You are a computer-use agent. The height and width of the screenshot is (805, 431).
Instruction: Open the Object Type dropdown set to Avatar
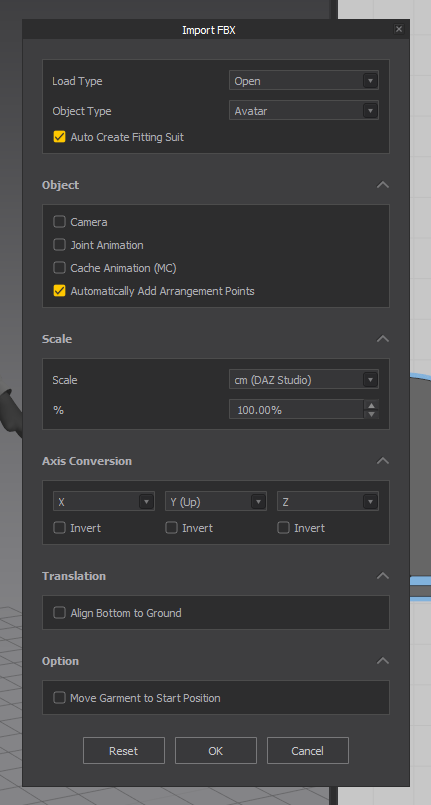(x=304, y=110)
